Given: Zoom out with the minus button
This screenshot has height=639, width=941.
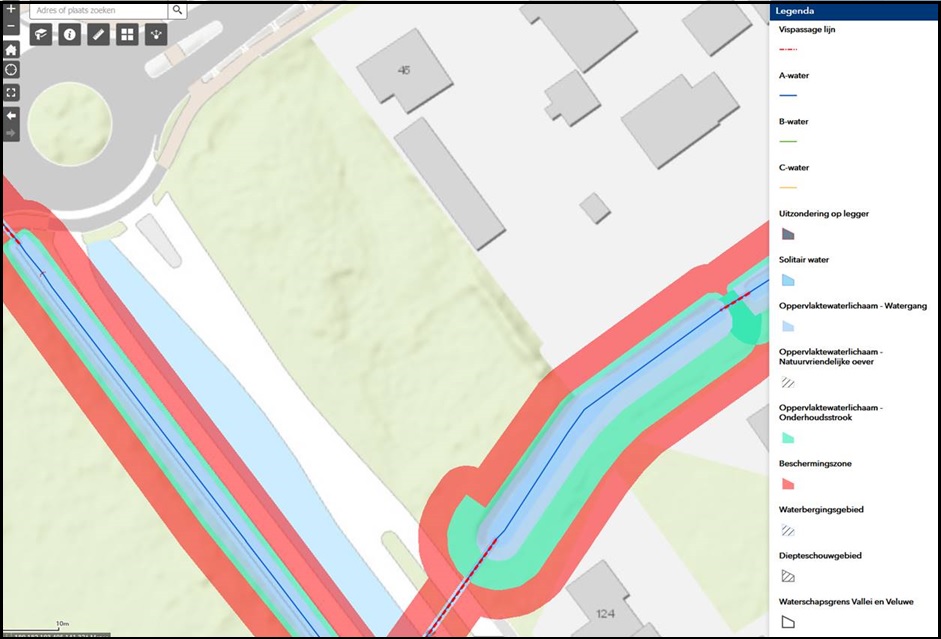Looking at the screenshot, I should 11,26.
